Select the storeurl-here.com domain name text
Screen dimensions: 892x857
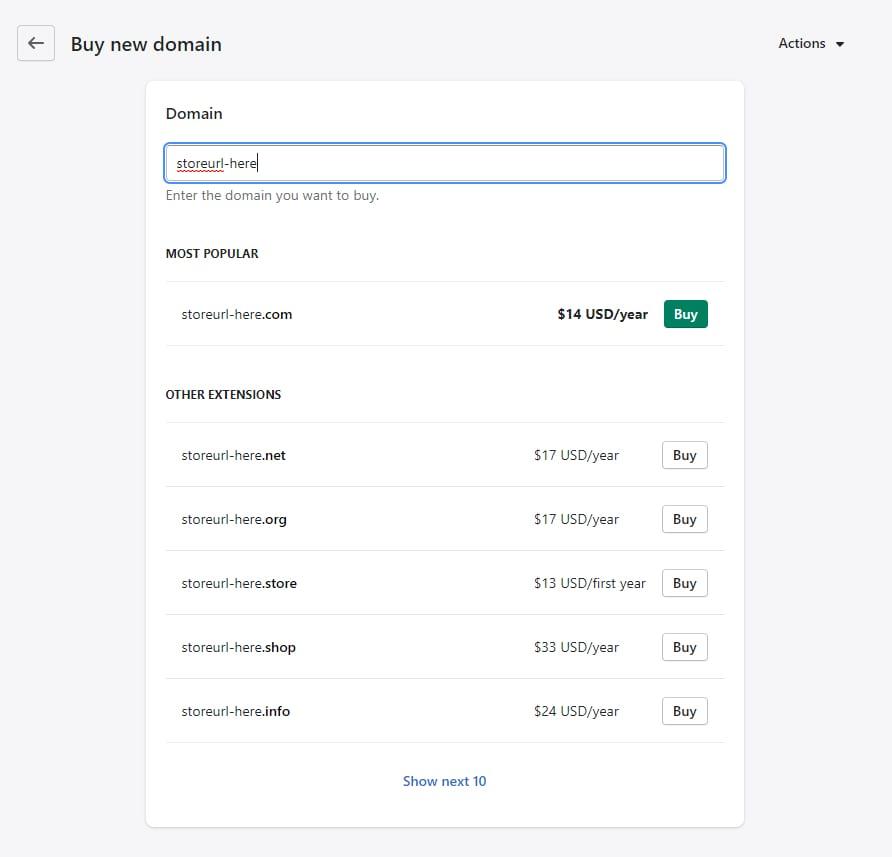(x=237, y=314)
